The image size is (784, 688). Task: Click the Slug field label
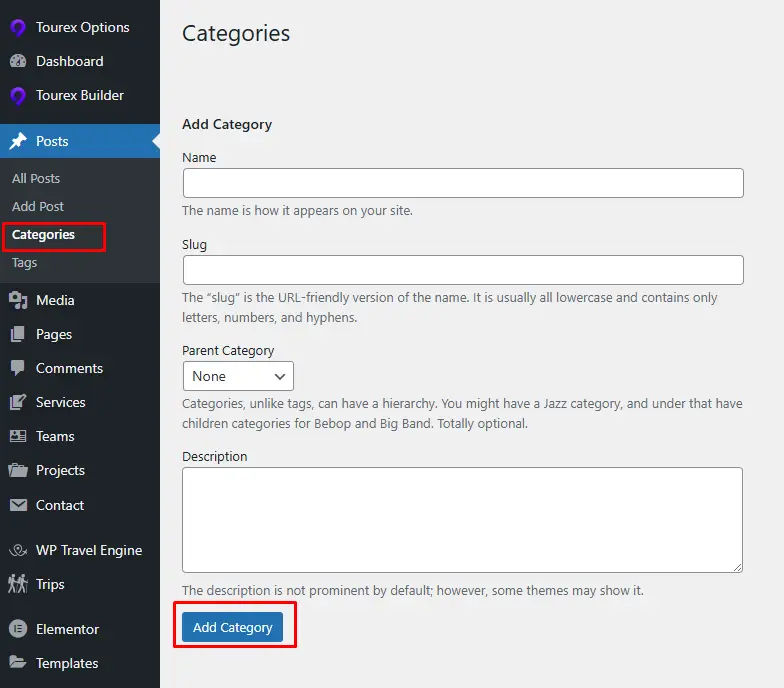coord(194,245)
